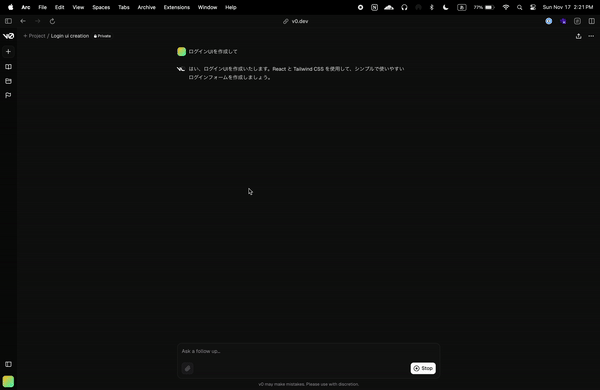Open the Window menu
This screenshot has width=600, height=390.
pyautogui.click(x=207, y=7)
